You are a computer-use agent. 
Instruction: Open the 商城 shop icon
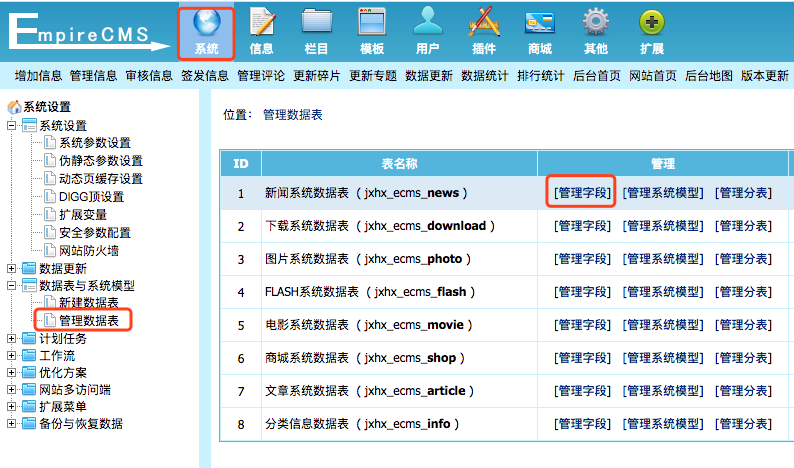click(539, 24)
